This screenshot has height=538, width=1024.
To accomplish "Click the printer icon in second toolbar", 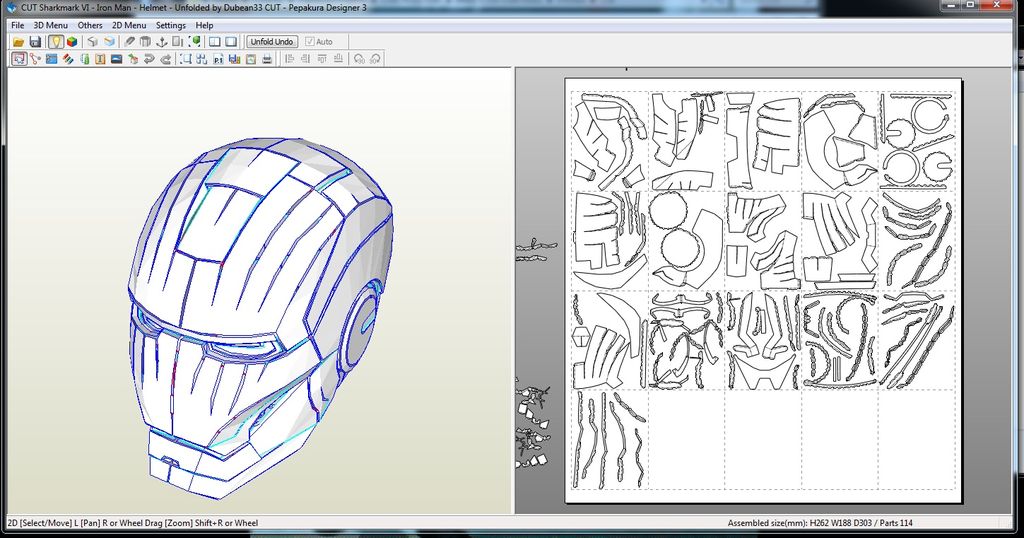I will click(267, 59).
